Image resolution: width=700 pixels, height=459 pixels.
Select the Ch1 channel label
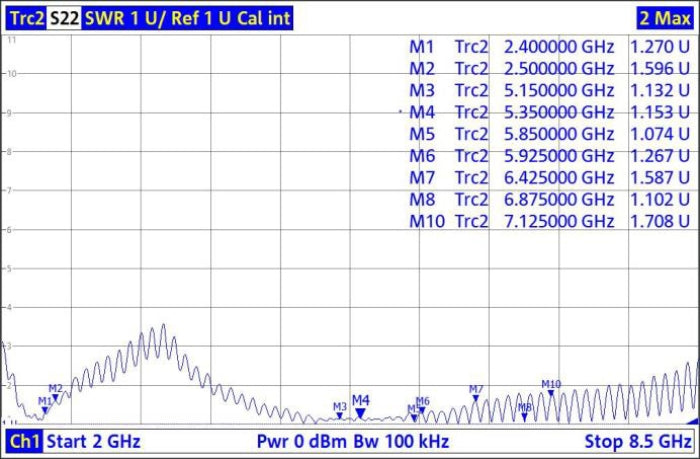[x=24, y=441]
